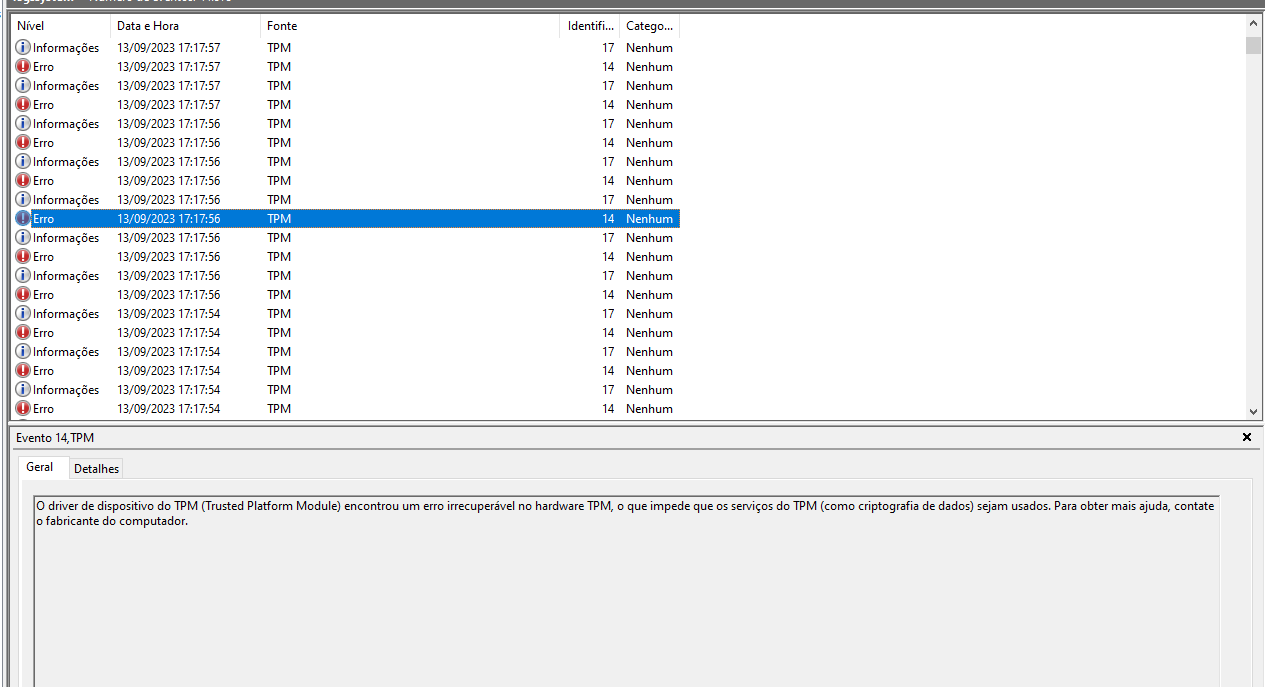
Task: Click the vertical scrollbar thumb of the event list
Action: click(1254, 45)
